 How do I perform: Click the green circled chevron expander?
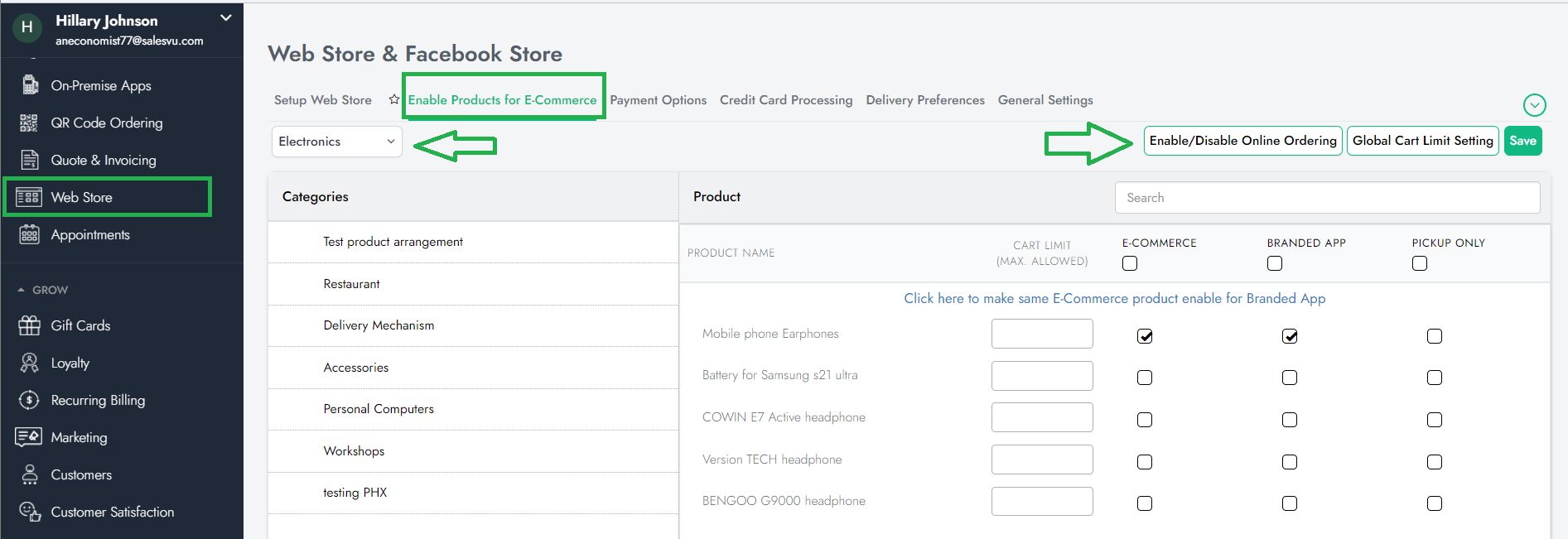(1534, 105)
